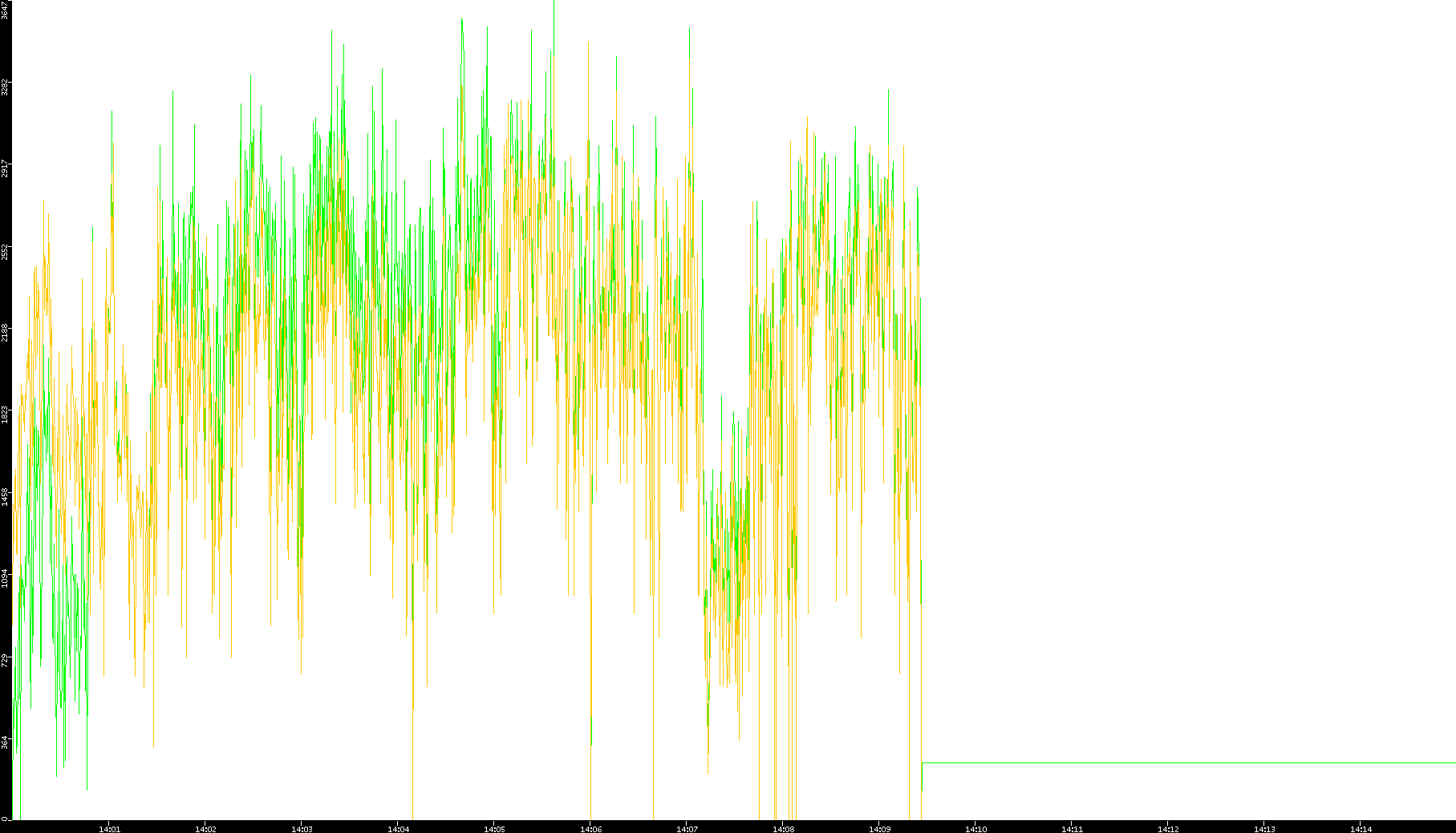Click the 14:06 time axis label
This screenshot has width=1456, height=833.
(590, 829)
